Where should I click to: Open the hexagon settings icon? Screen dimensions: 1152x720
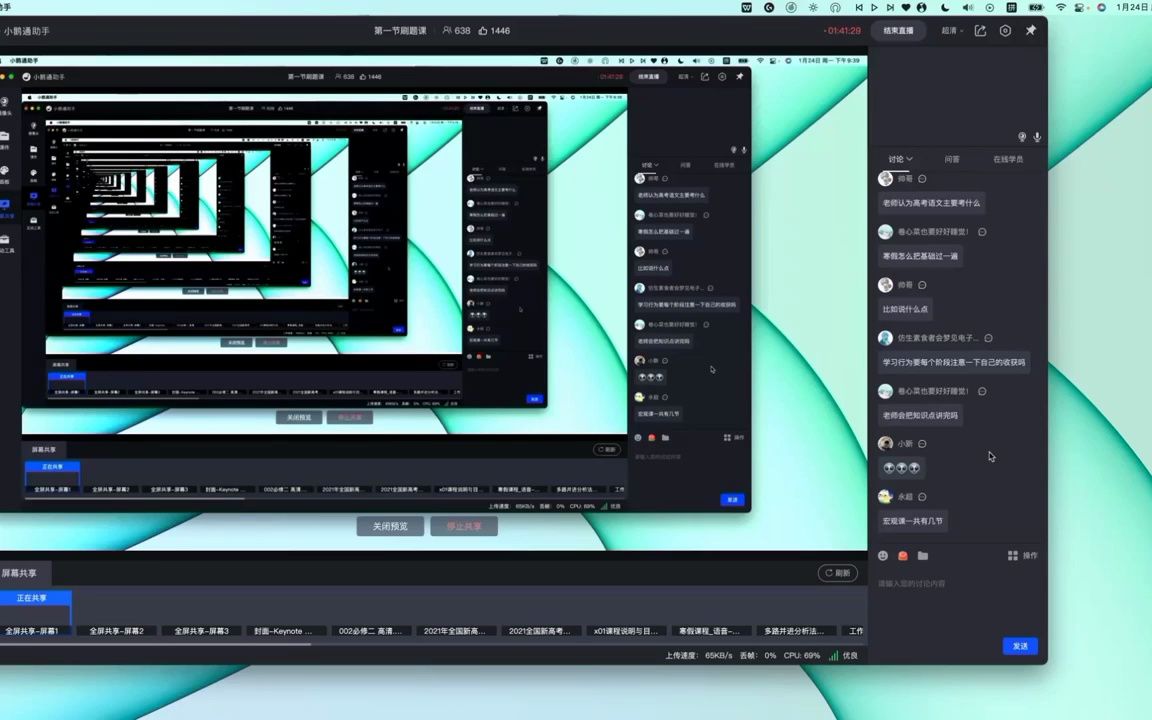(x=1005, y=31)
